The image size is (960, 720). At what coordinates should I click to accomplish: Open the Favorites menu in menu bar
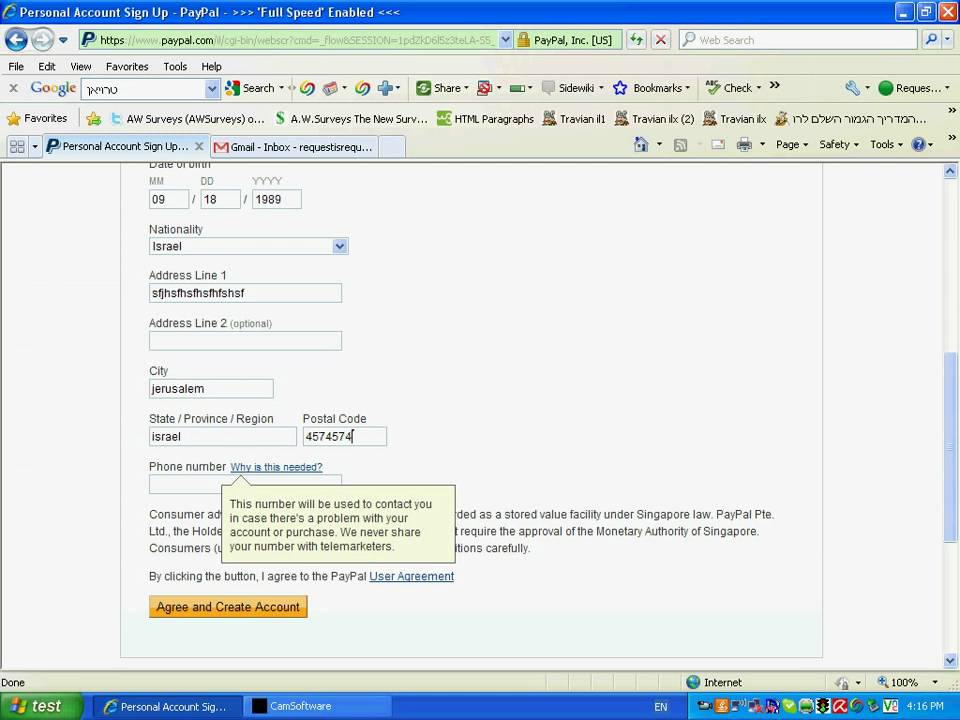(127, 66)
